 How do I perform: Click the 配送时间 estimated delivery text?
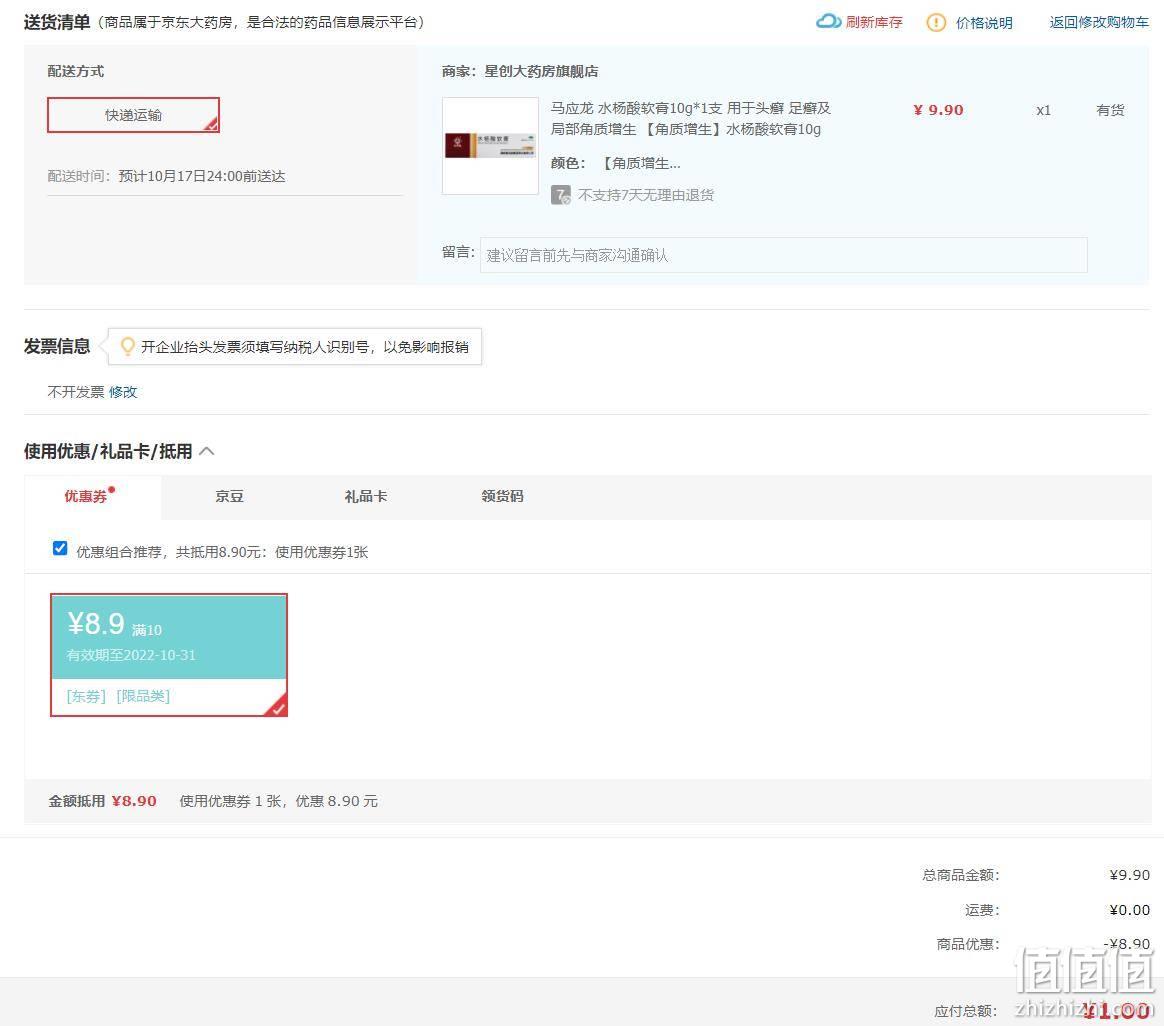[x=166, y=176]
